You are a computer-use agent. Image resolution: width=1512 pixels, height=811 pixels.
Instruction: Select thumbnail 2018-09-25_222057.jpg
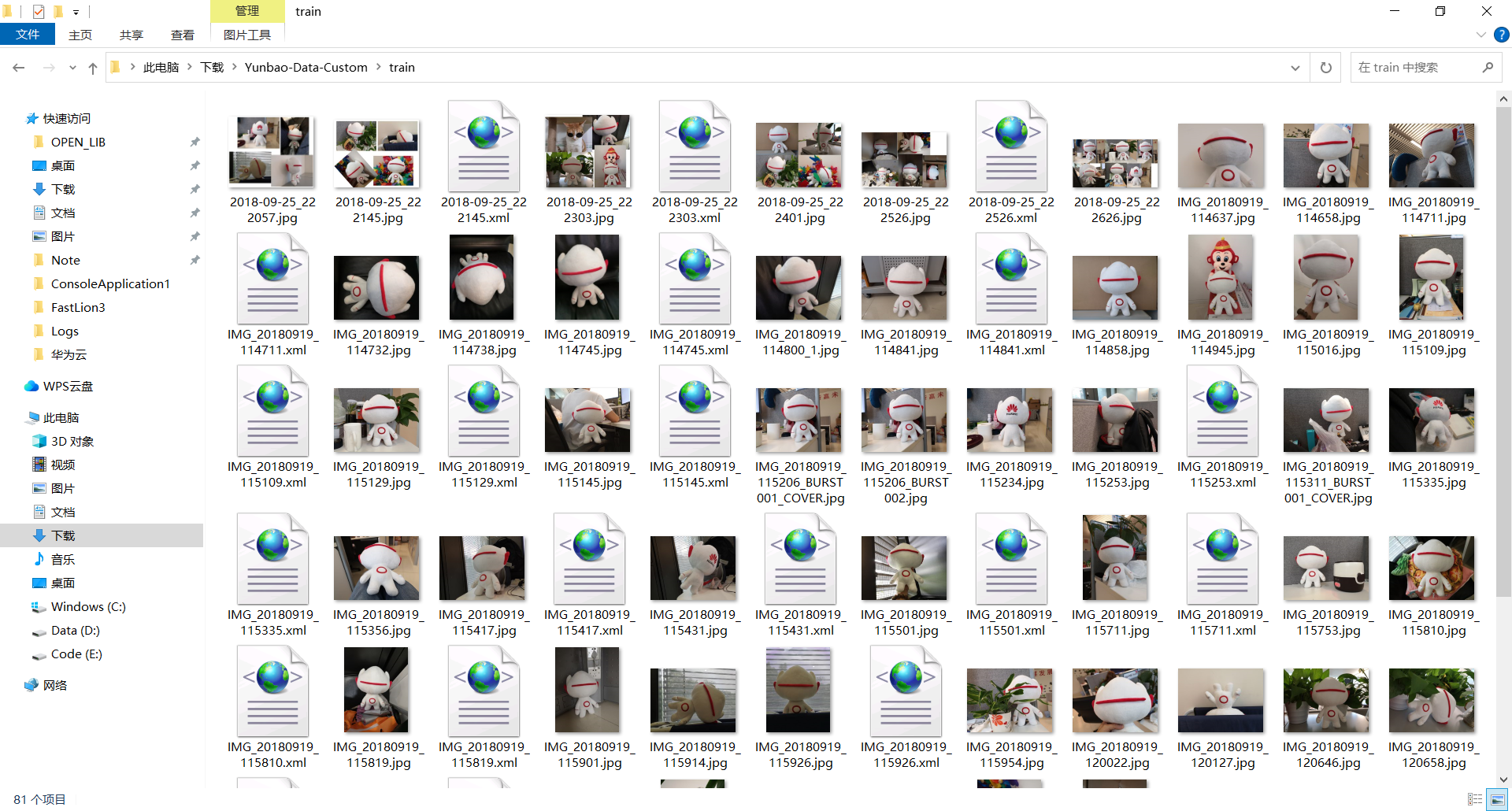click(x=272, y=151)
